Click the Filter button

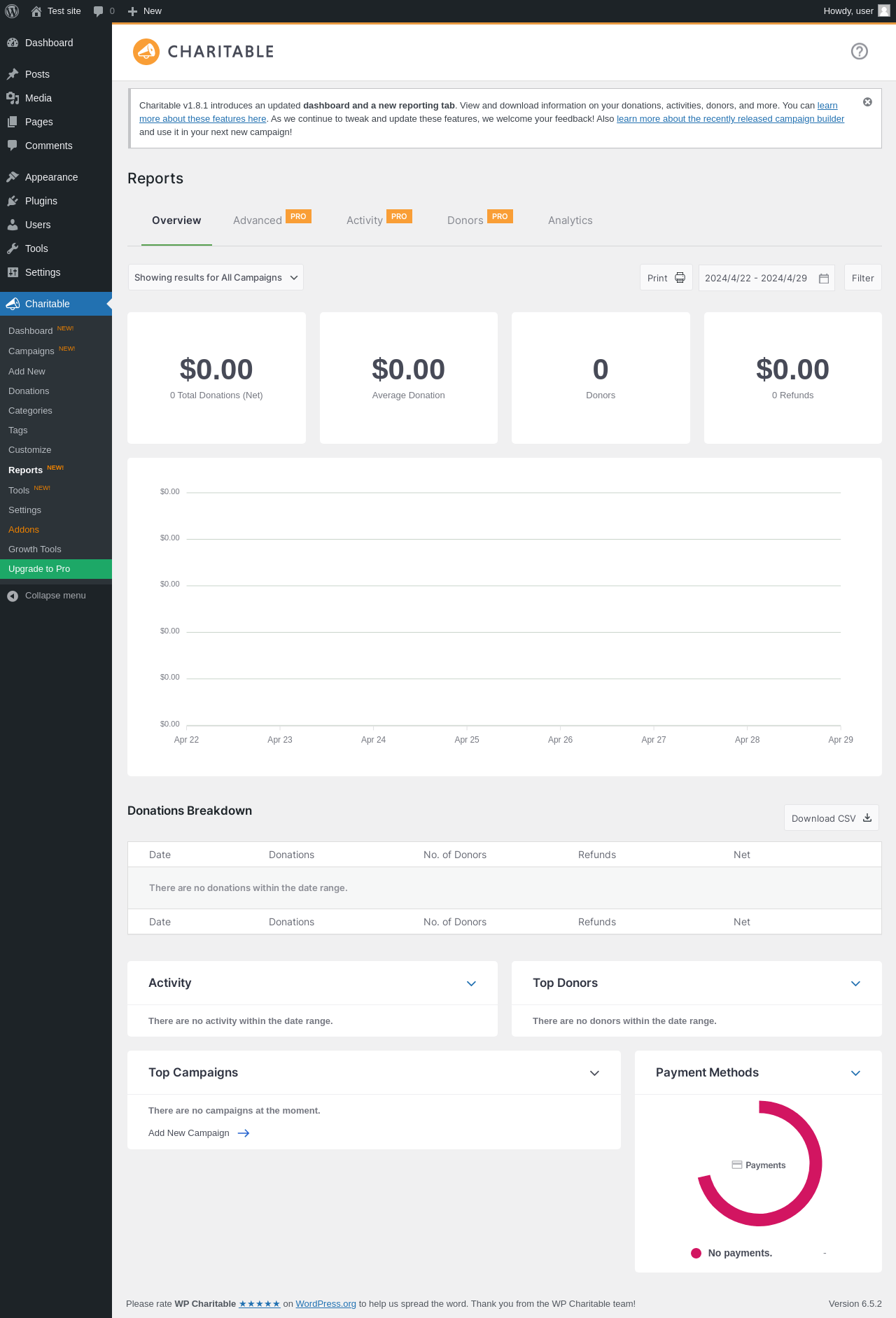[x=863, y=278]
